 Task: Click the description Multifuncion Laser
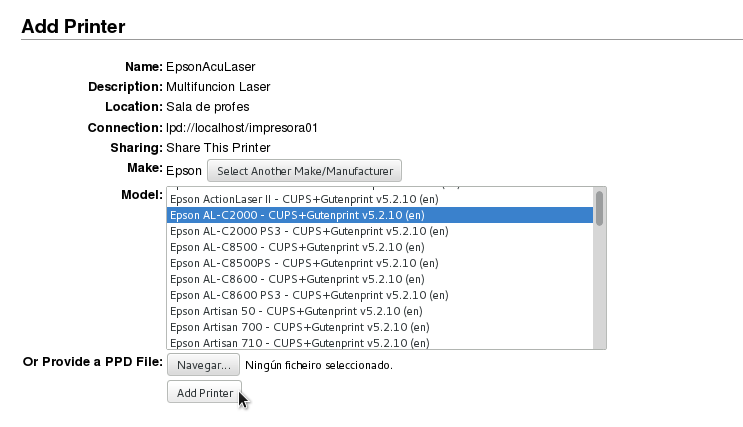218,87
